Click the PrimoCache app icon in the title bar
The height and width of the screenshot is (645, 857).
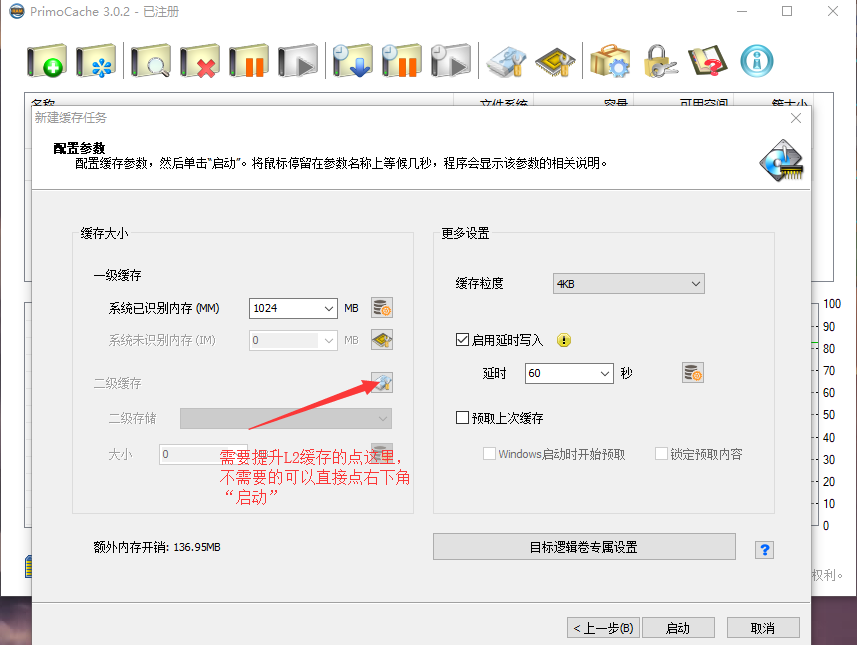(x=17, y=11)
